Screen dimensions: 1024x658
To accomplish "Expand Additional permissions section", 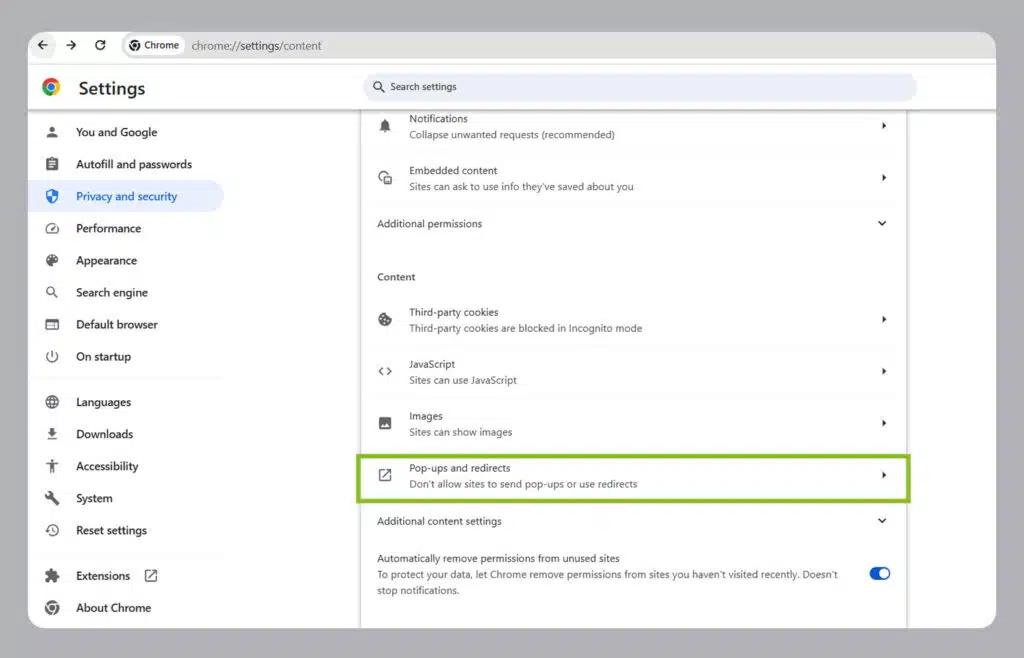I will (x=633, y=224).
